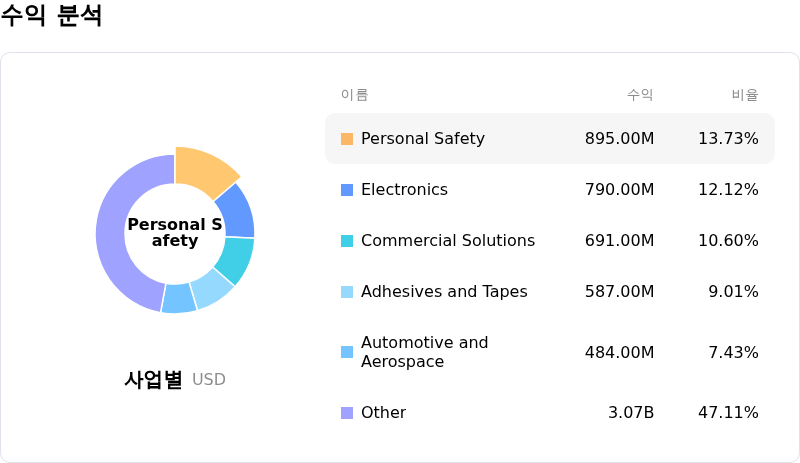Click the 사업별 chart label

pos(153,380)
